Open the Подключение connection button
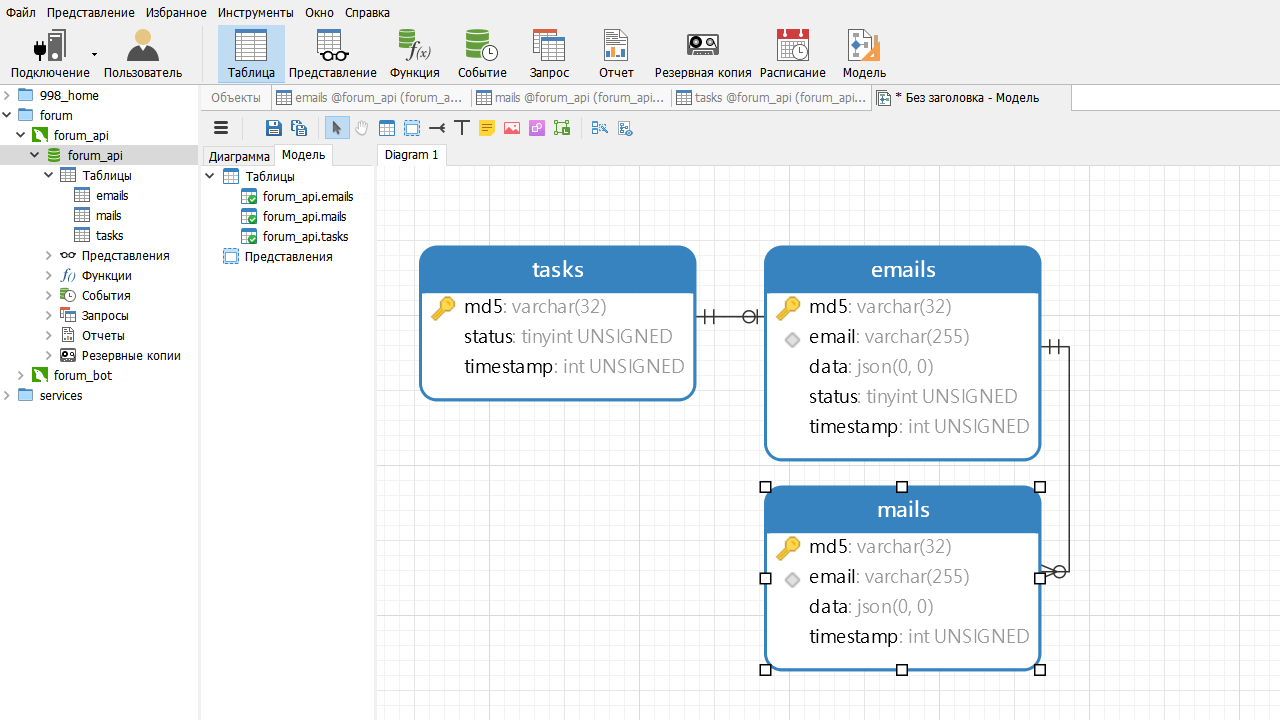Viewport: 1280px width, 720px height. coord(50,54)
